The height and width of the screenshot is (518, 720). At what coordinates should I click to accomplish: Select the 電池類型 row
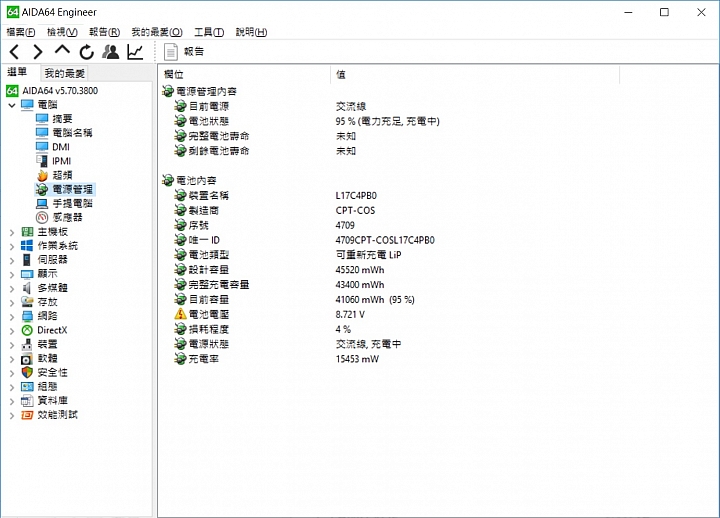[287, 255]
